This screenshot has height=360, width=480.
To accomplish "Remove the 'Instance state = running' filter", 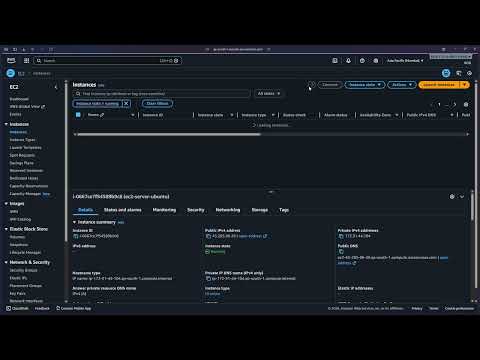I will pos(126,104).
